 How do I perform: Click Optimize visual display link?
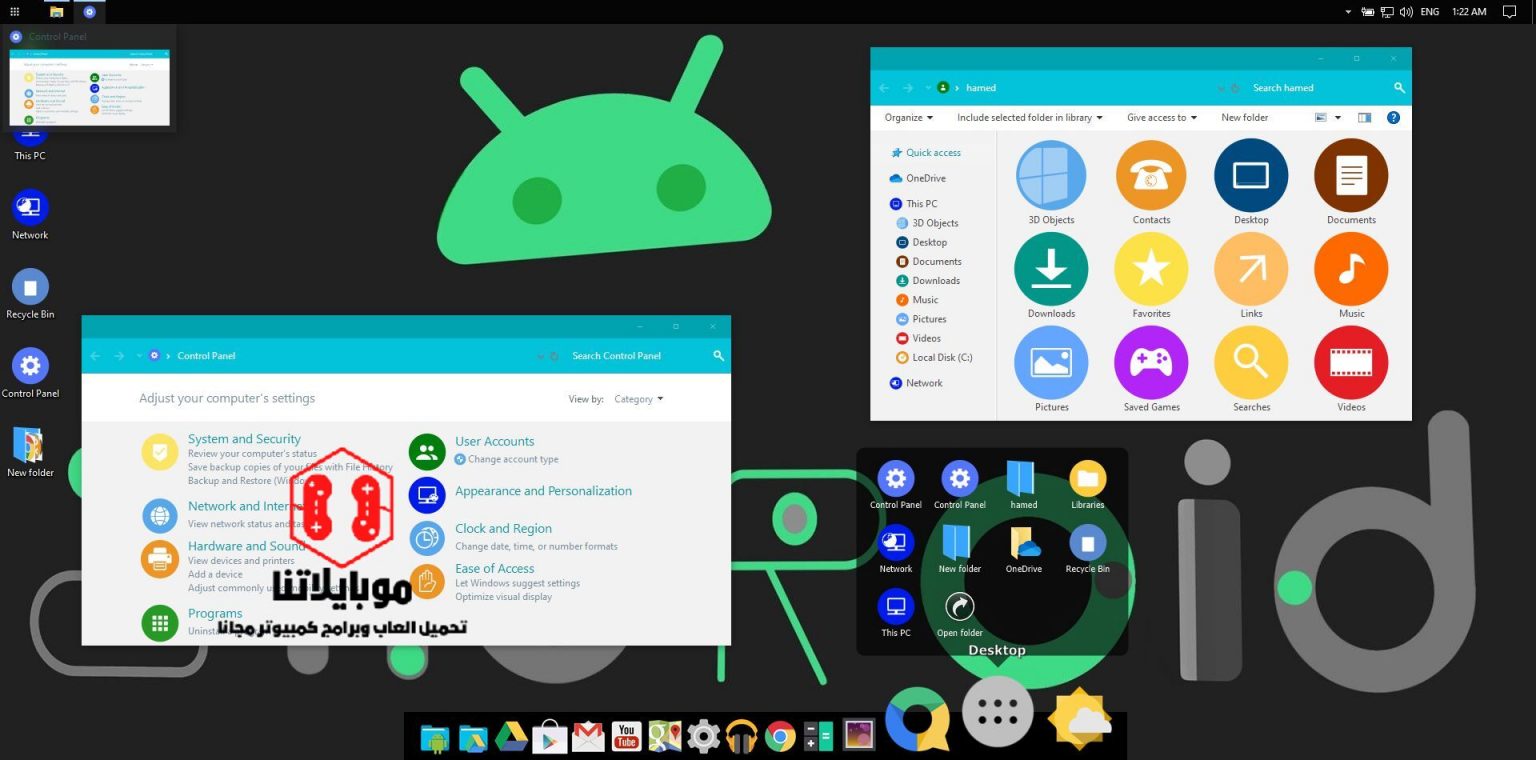(x=503, y=597)
